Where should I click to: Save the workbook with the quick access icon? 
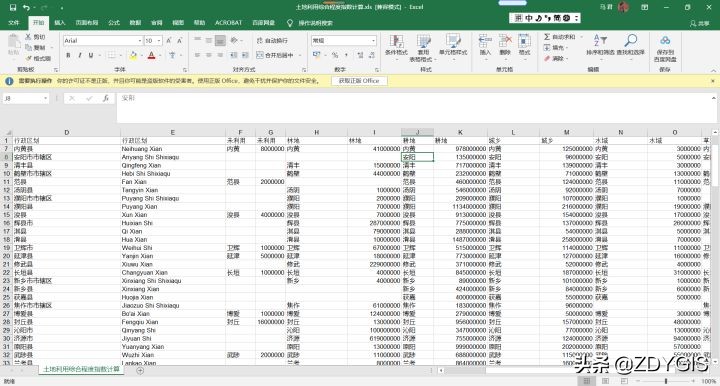click(13, 7)
